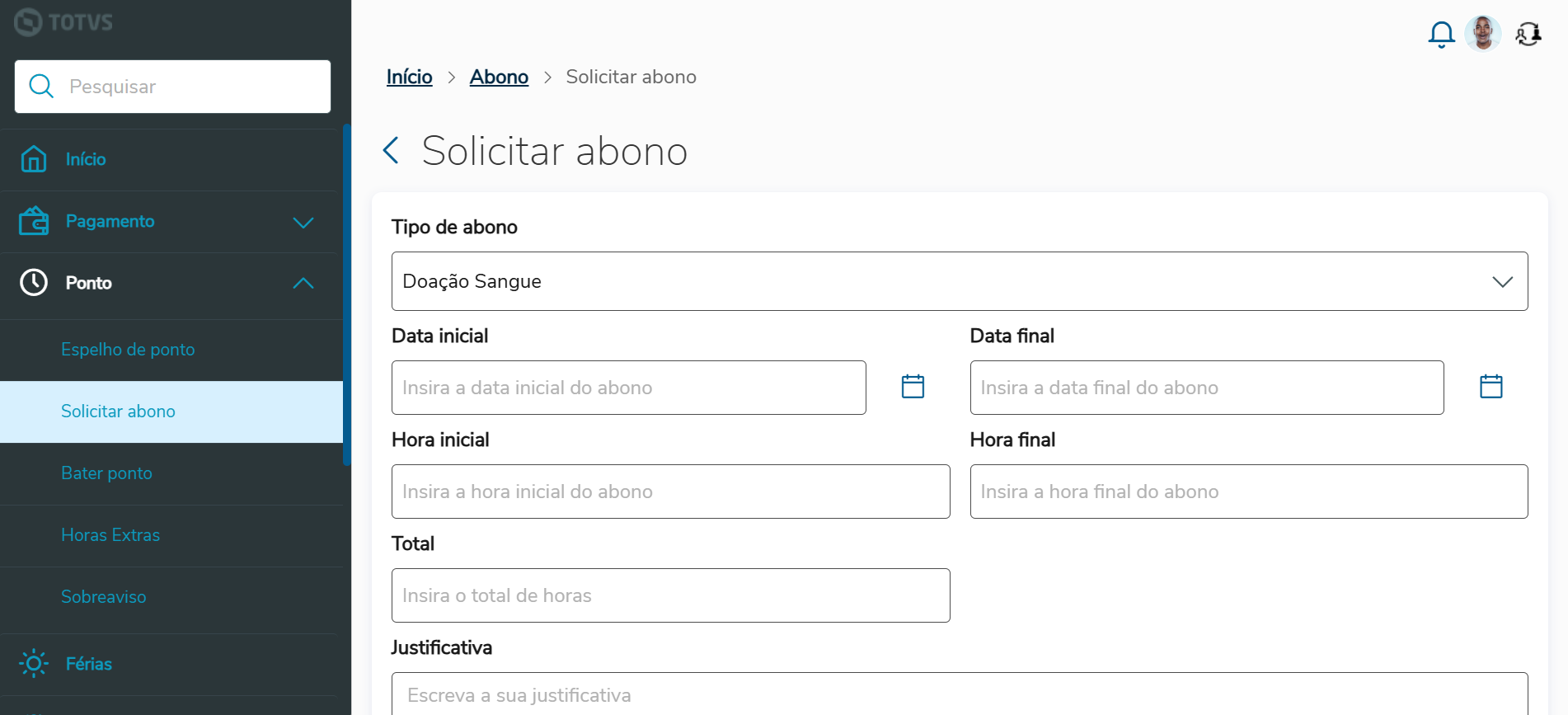Image resolution: width=1568 pixels, height=715 pixels.
Task: Collapse the Ponto menu section
Action: [x=303, y=284]
